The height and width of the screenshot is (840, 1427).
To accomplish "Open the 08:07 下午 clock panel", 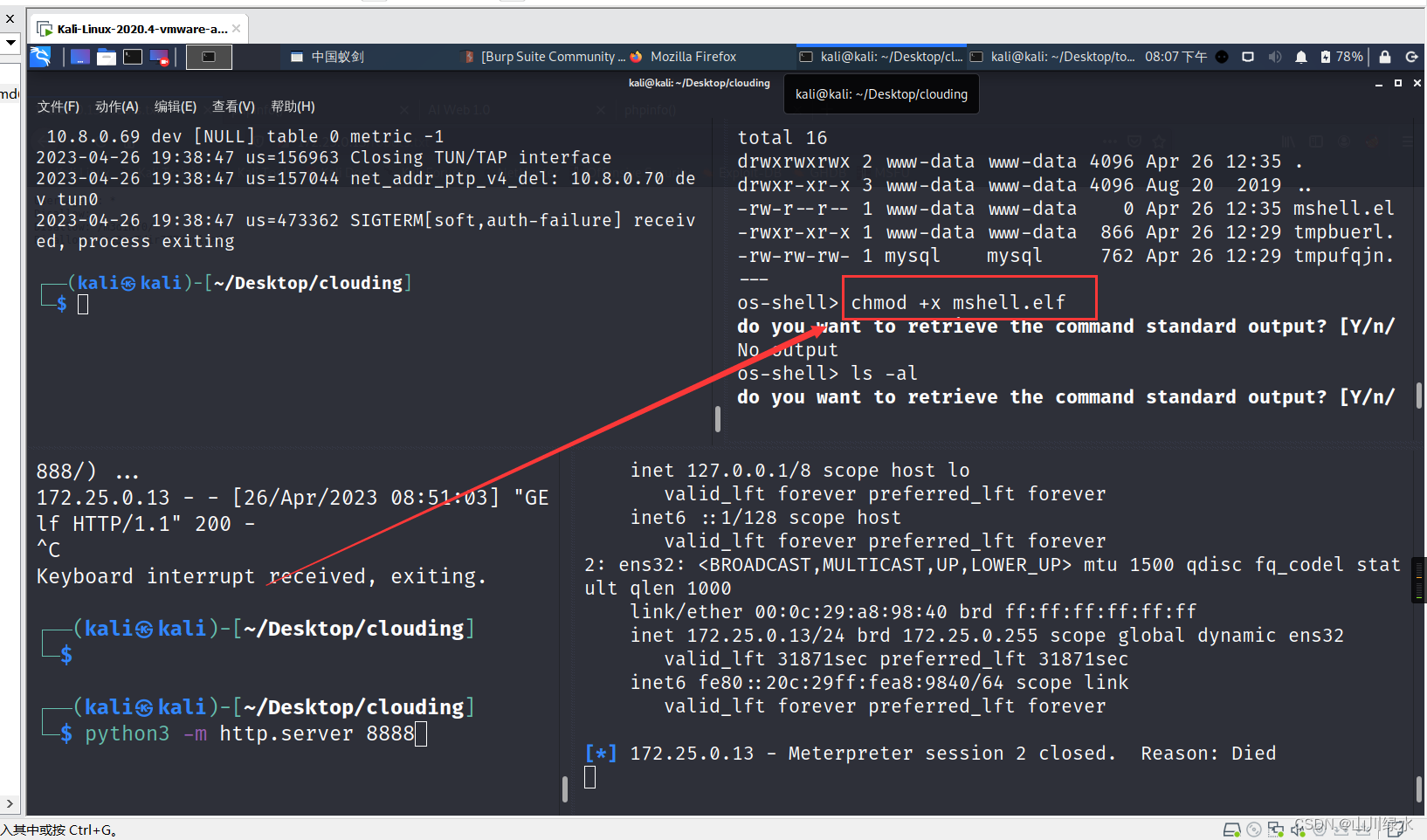I will click(1176, 57).
